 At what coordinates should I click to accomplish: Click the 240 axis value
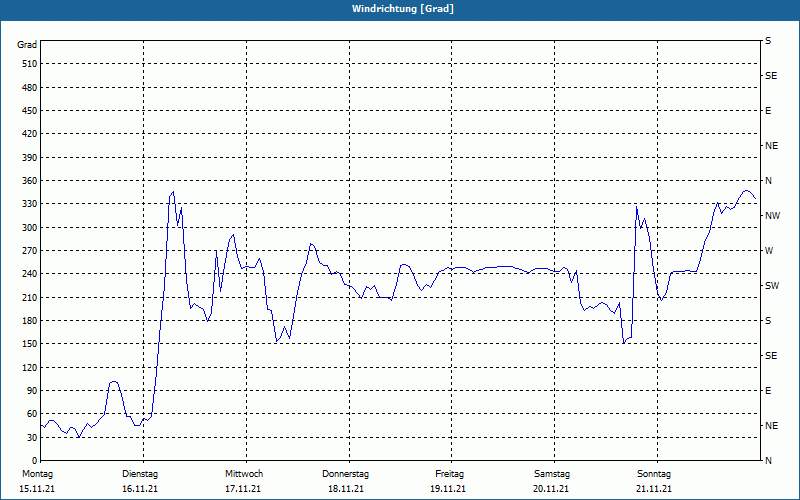point(30,274)
